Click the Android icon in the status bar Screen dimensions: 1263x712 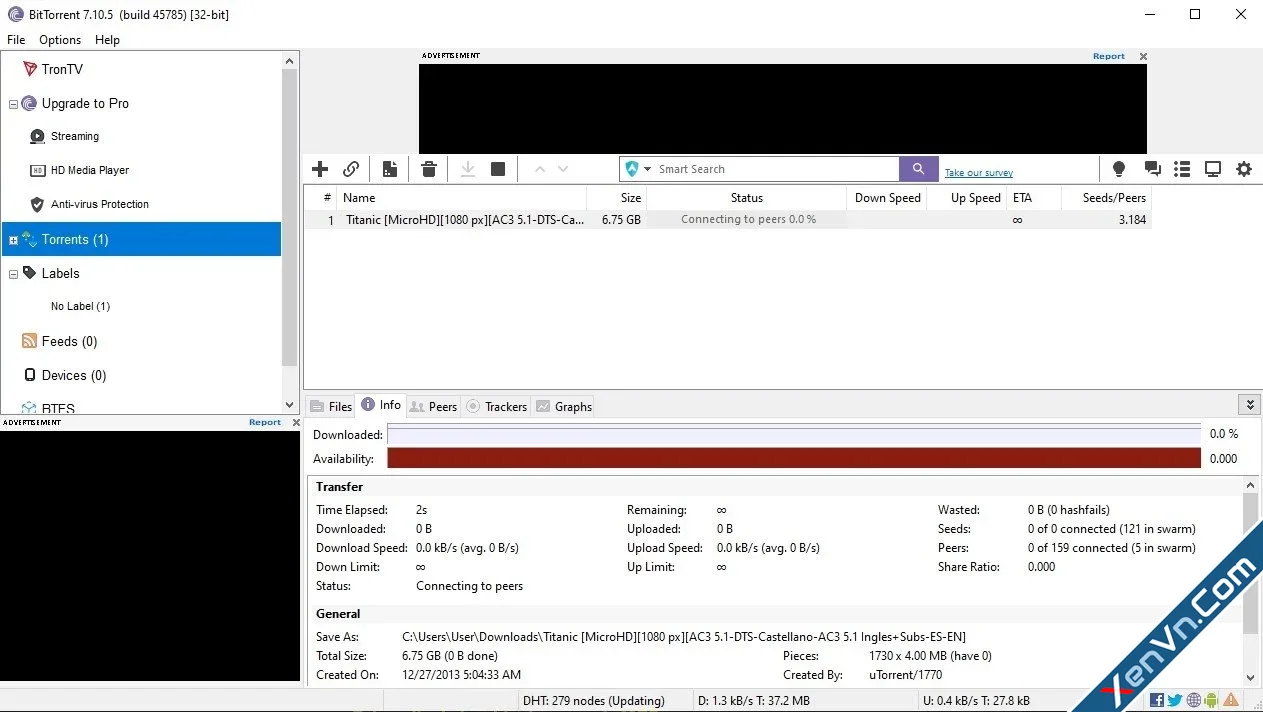click(x=1211, y=700)
